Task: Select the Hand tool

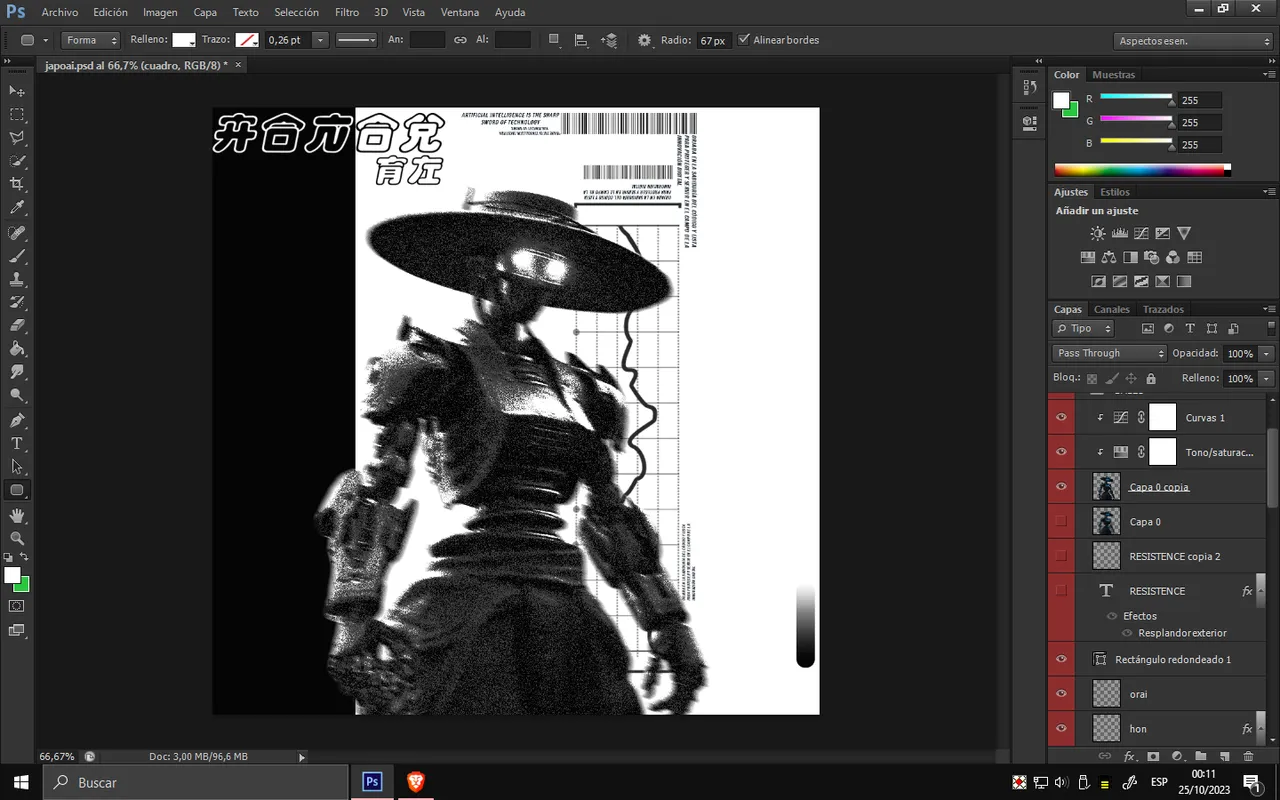Action: point(17,515)
